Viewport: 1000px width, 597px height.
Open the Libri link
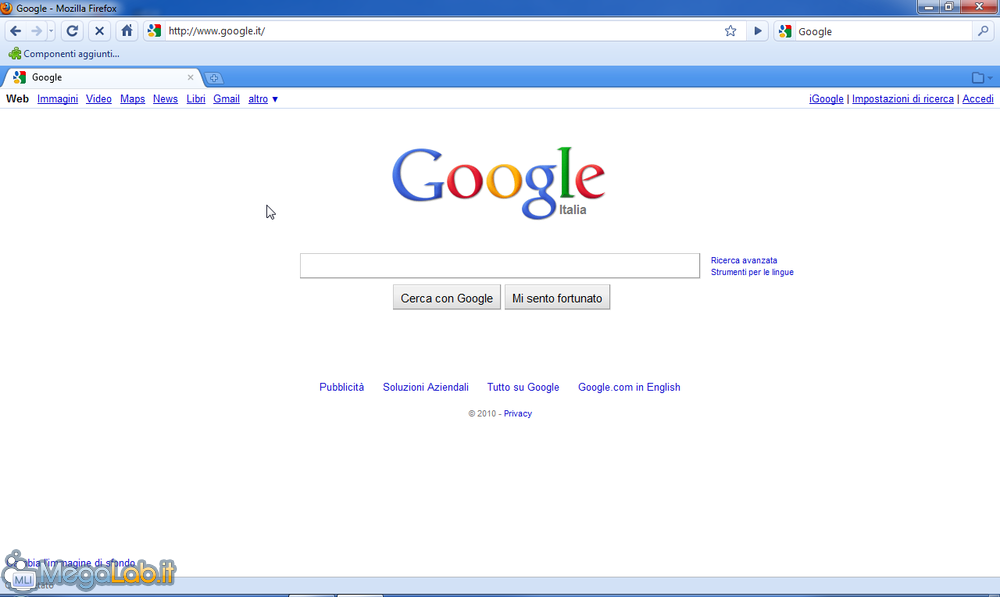point(196,99)
